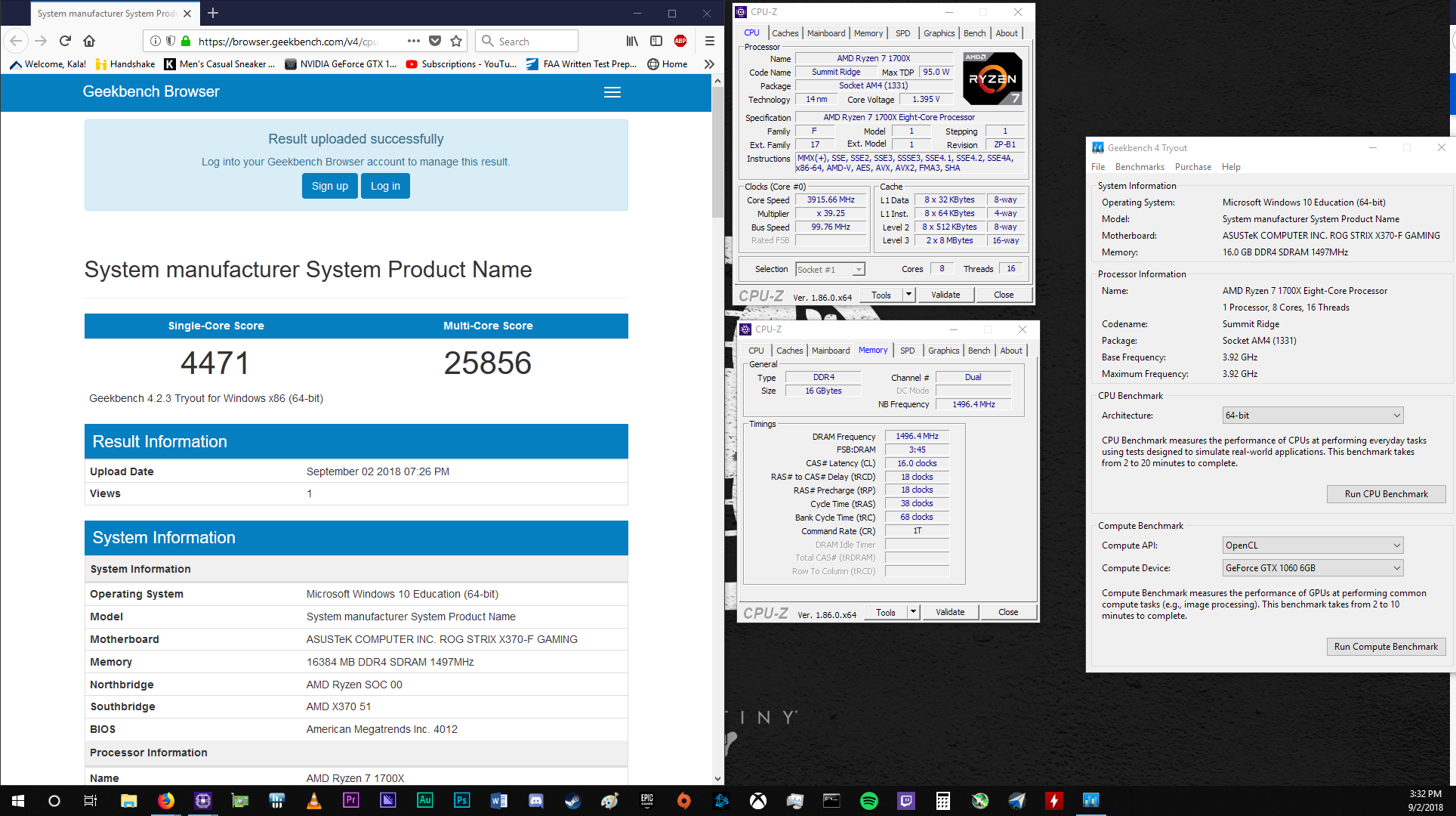Open the Adblock Plus extension icon
This screenshot has height=816, width=1456.
(x=680, y=41)
